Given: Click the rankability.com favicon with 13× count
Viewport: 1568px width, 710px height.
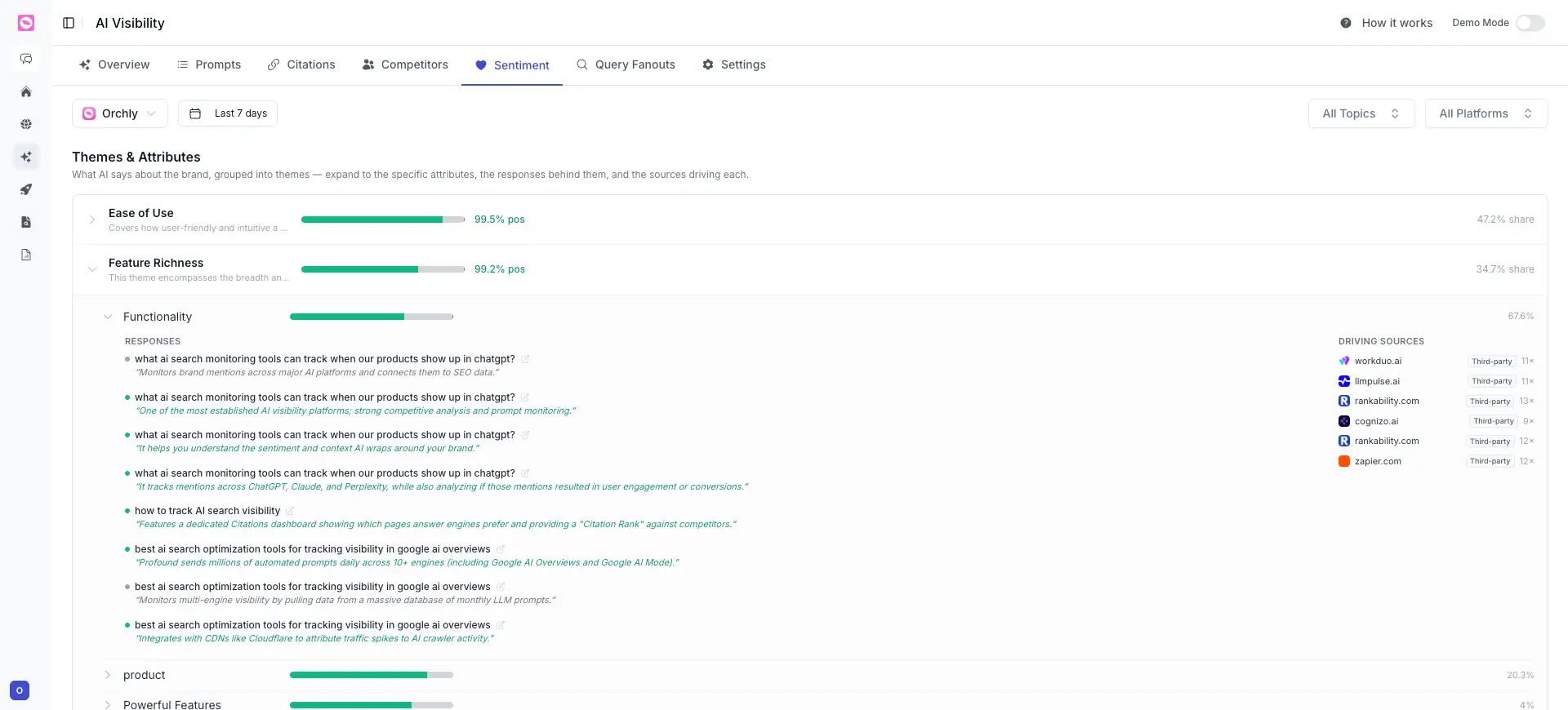Looking at the screenshot, I should pos(1344,401).
